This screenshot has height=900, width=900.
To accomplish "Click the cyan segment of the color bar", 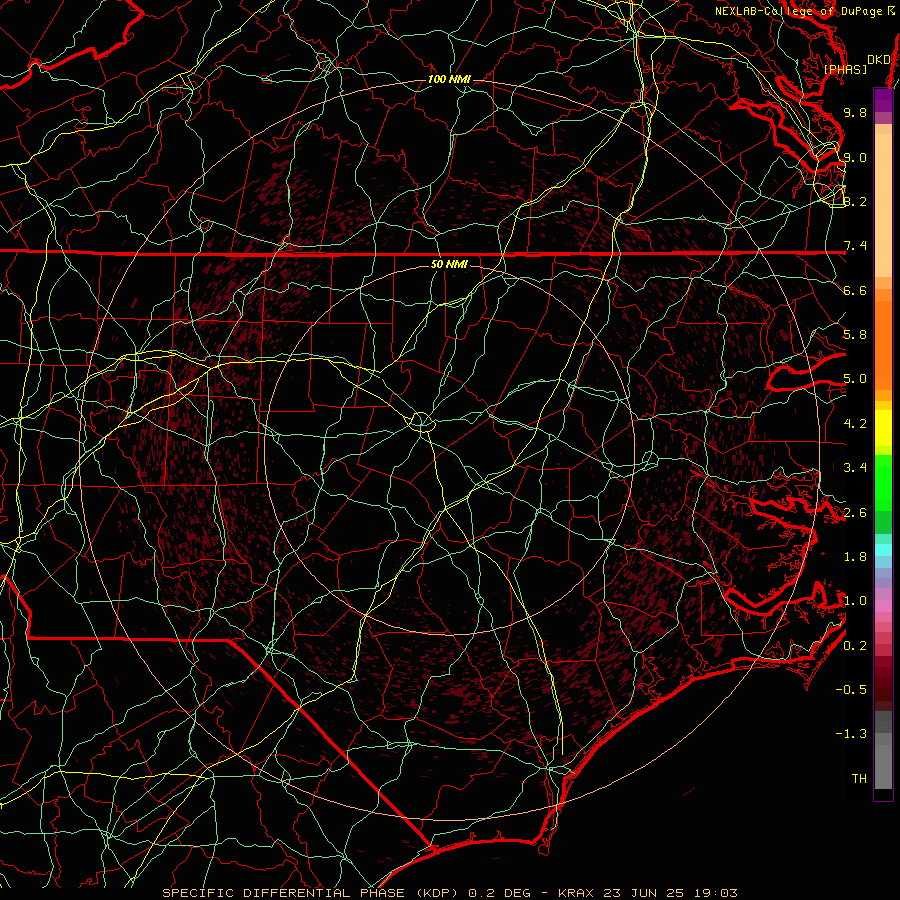I will [x=883, y=549].
